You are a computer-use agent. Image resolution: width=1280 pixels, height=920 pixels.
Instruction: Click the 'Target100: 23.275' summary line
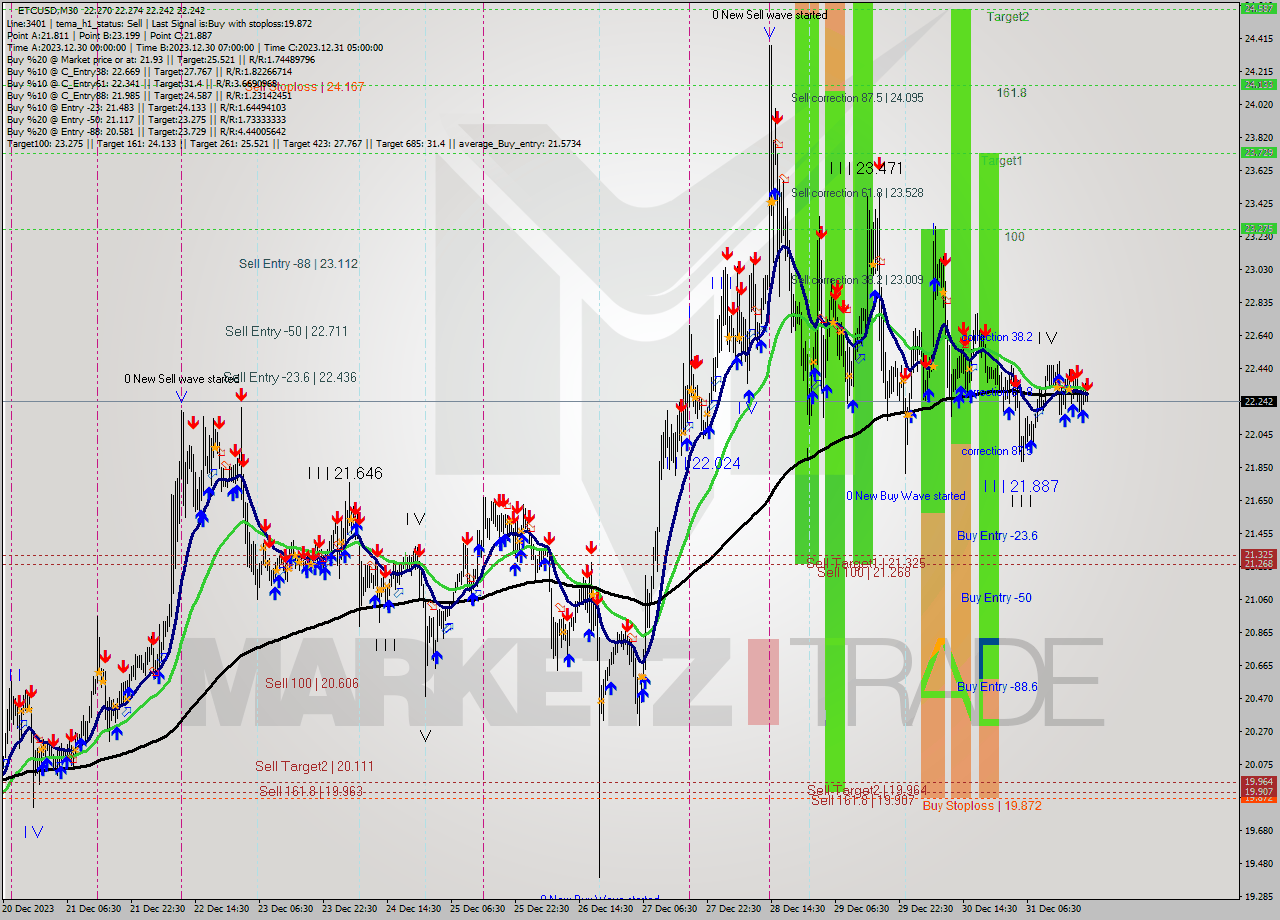tap(293, 144)
